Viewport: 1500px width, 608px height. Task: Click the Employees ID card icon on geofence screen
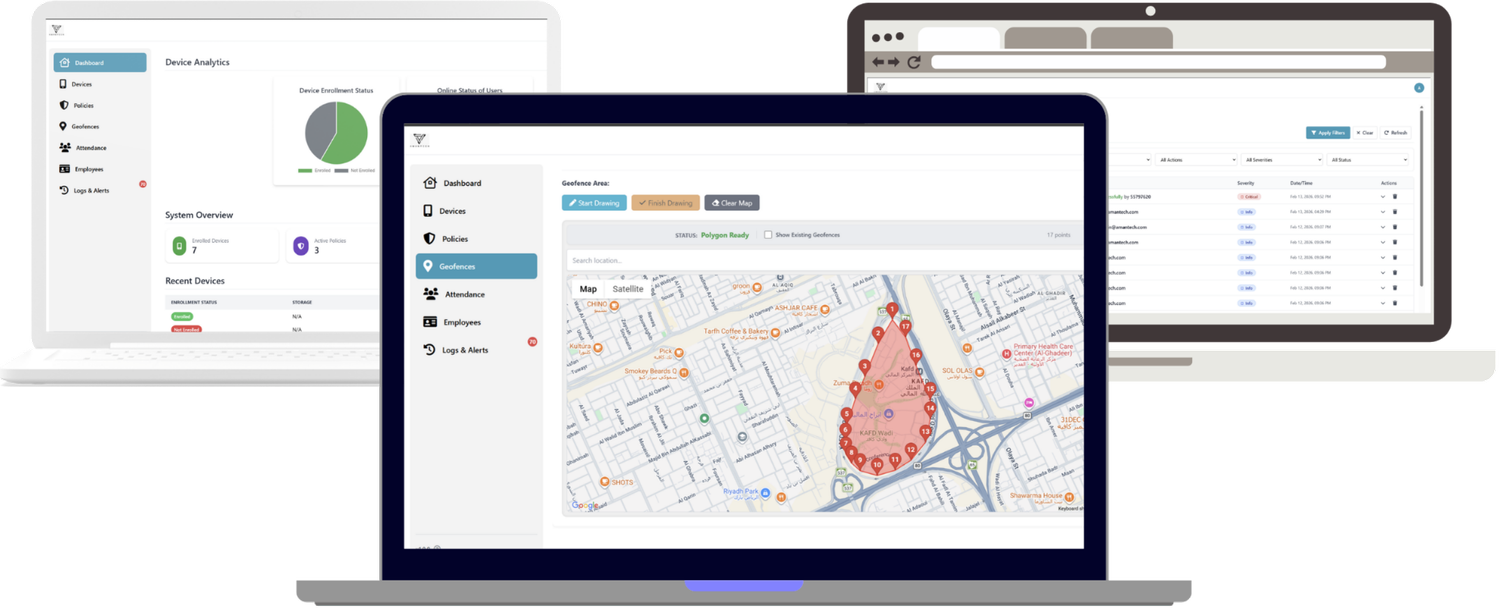(430, 322)
